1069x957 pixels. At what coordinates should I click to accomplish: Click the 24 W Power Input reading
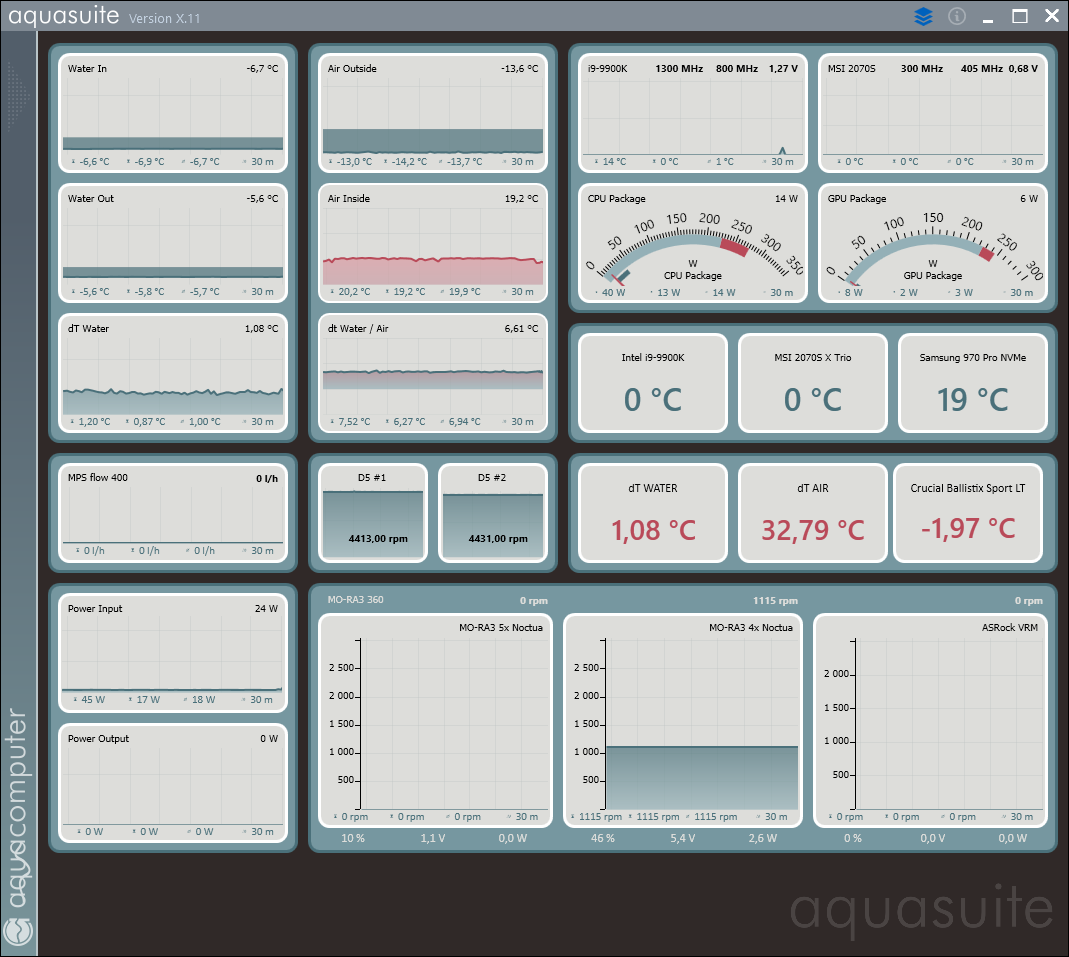267,608
